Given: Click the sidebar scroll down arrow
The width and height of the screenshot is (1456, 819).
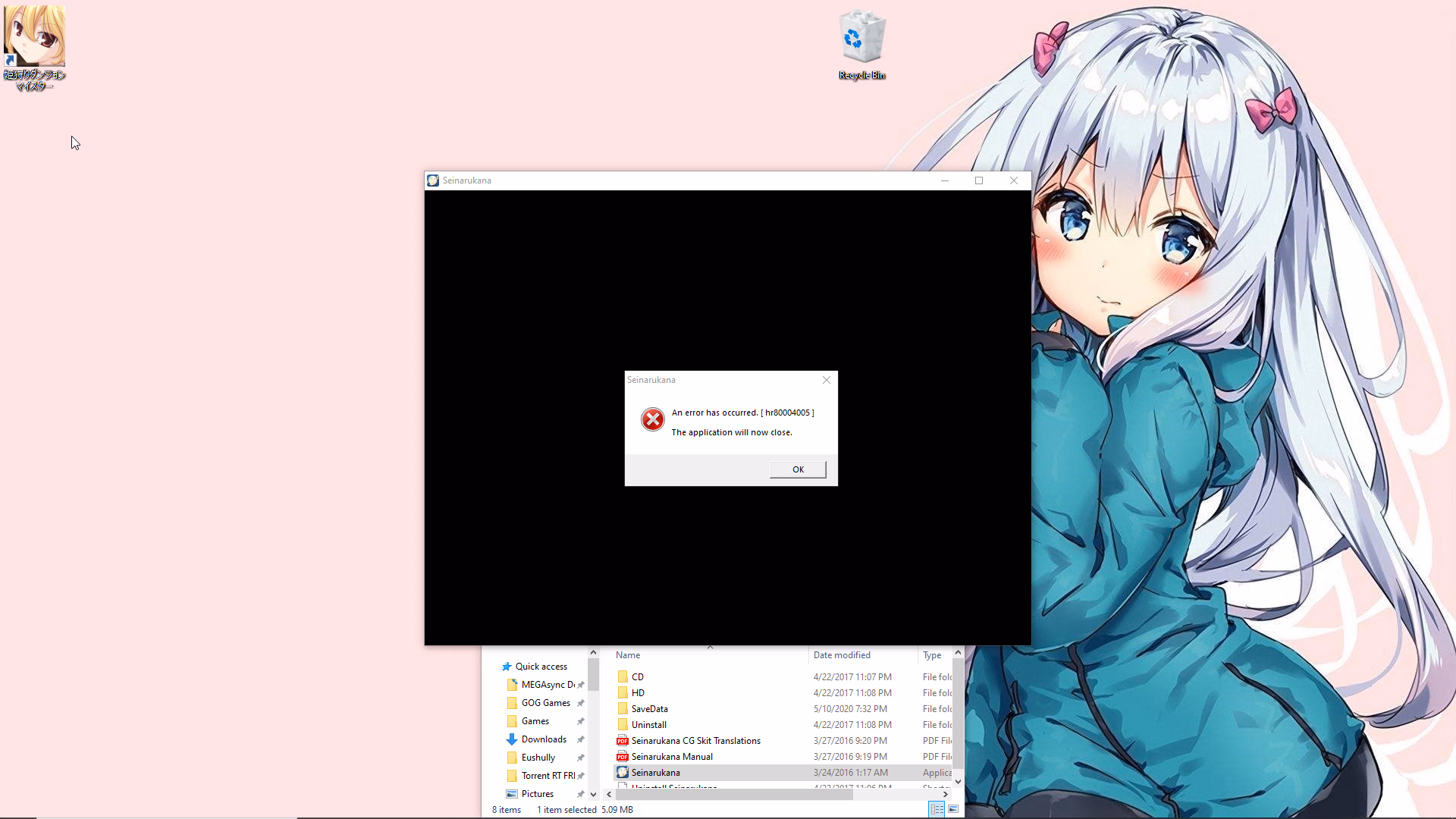Looking at the screenshot, I should (593, 795).
